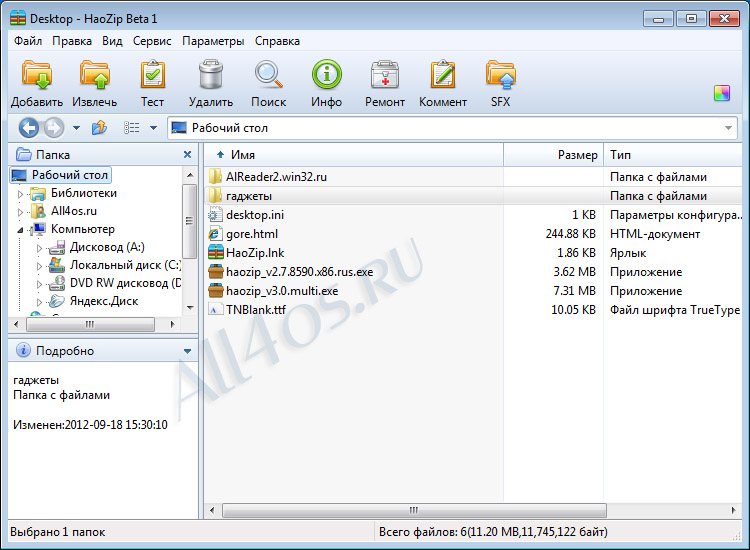Expand the All4os.ru tree node
Image resolution: width=750 pixels, height=550 pixels.
(x=21, y=212)
